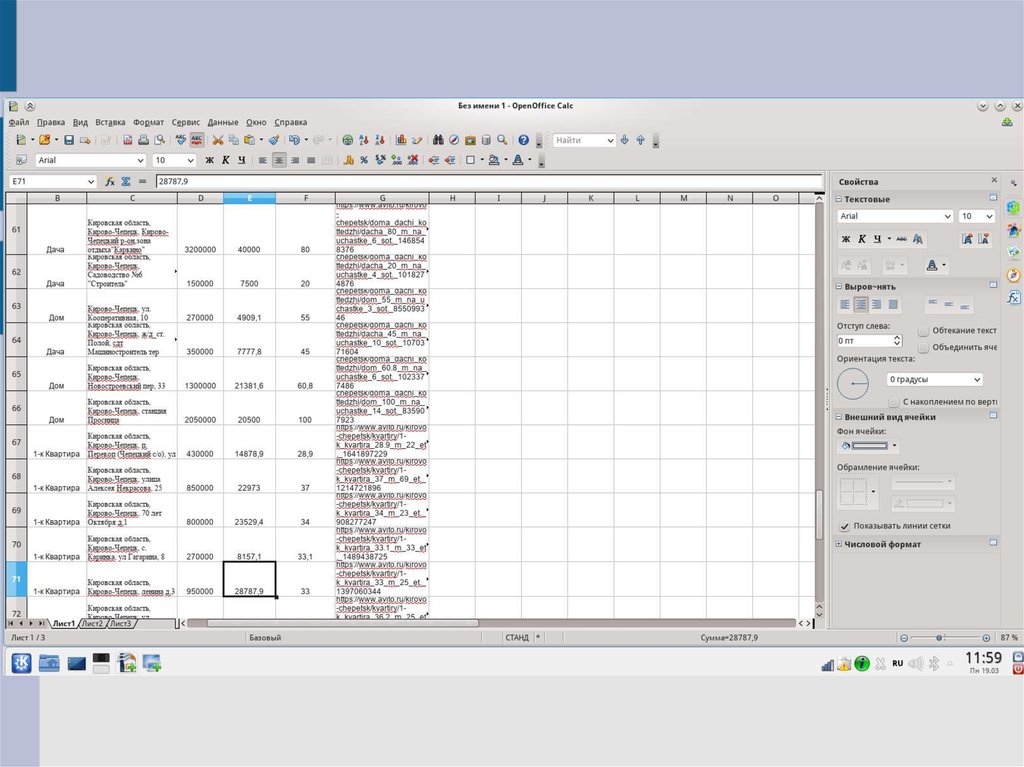This screenshot has width=1024, height=767.
Task: Click the G column header
Action: coord(382,198)
